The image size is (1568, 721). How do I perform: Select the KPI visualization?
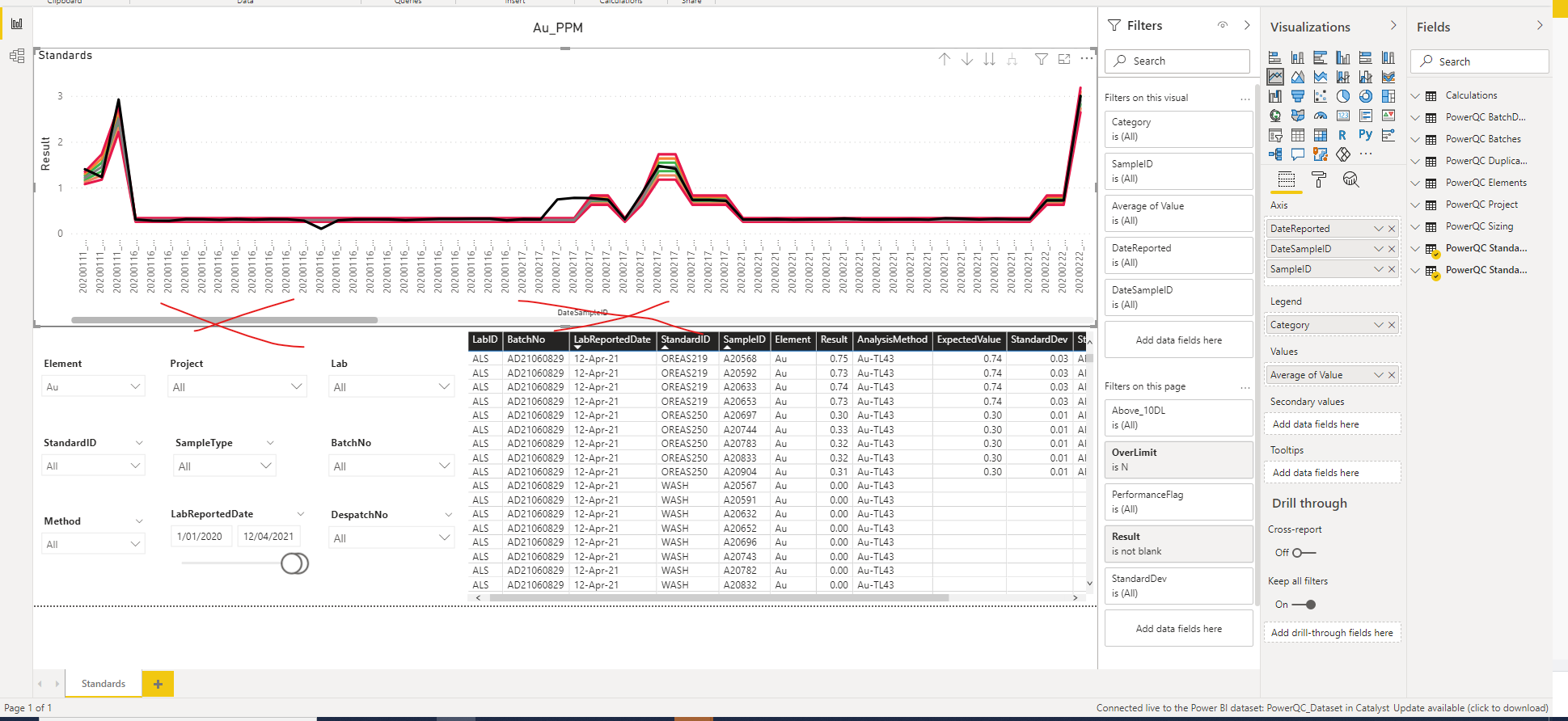(1388, 116)
